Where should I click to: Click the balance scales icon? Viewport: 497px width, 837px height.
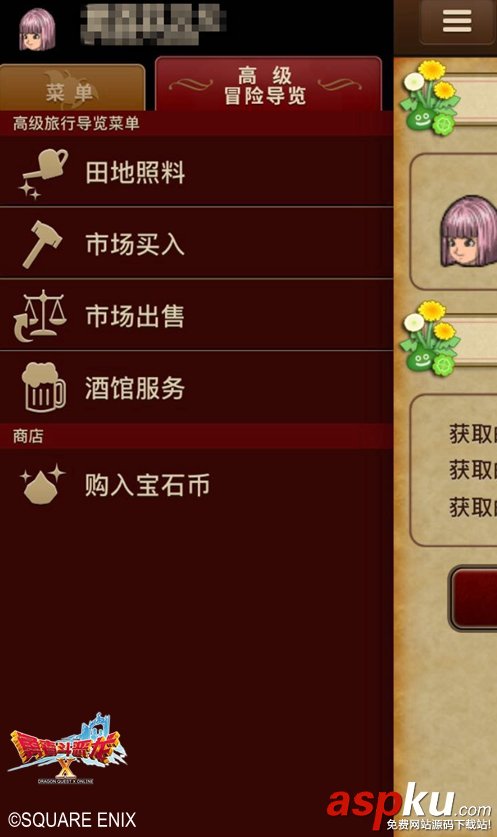41,316
